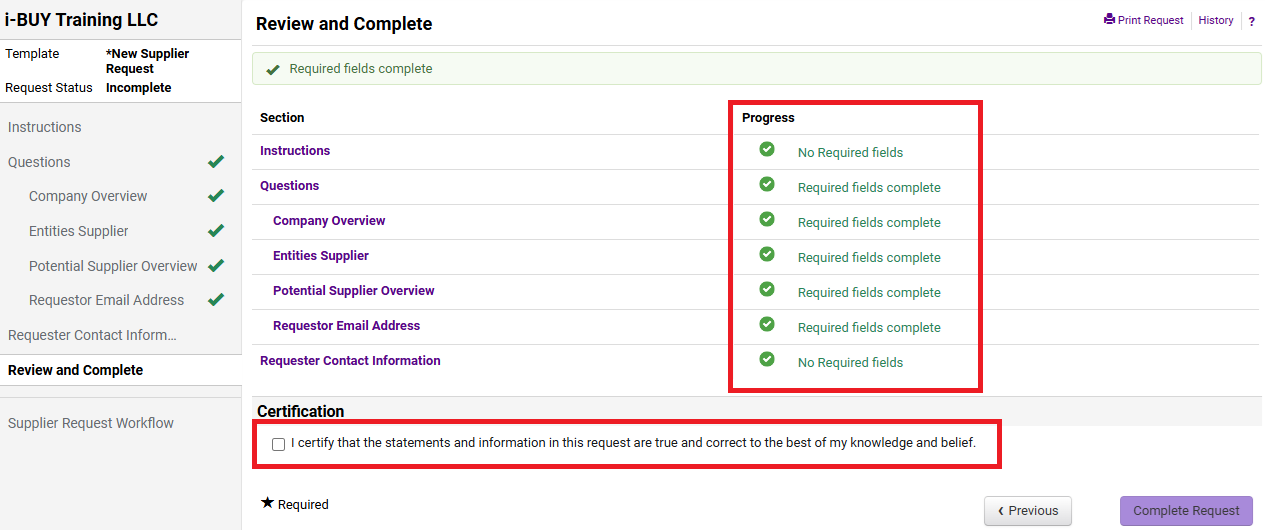Click the Complete Request button
Screen dimensions: 1265x530
point(1186,510)
